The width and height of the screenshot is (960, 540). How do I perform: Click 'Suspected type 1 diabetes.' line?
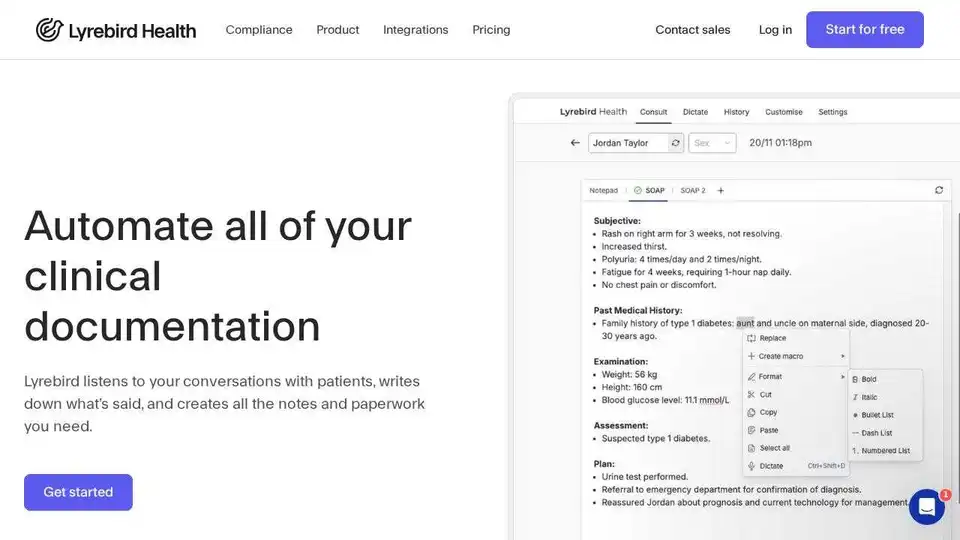(656, 438)
